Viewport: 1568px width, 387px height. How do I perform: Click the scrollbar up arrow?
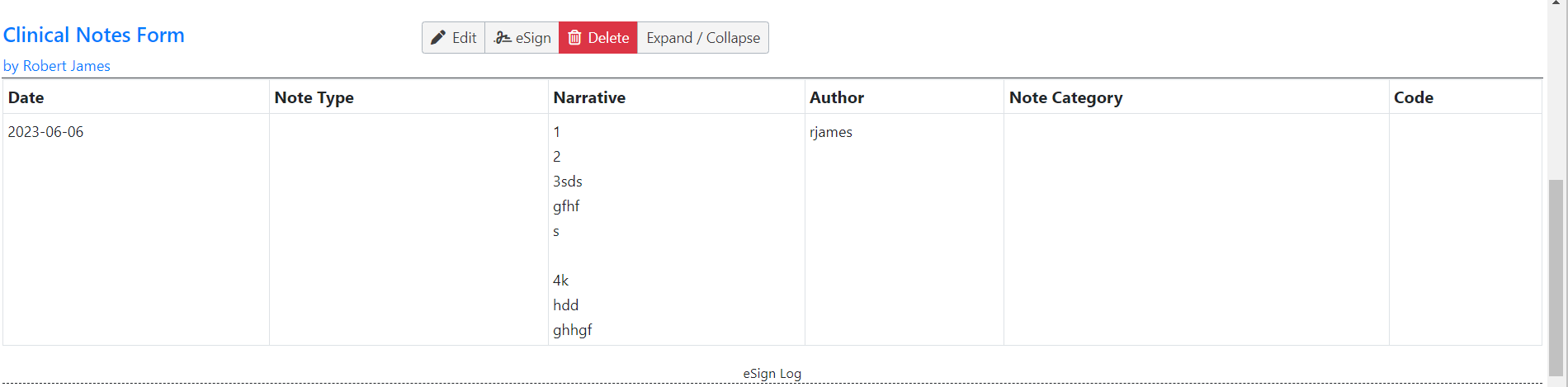(x=1556, y=3)
